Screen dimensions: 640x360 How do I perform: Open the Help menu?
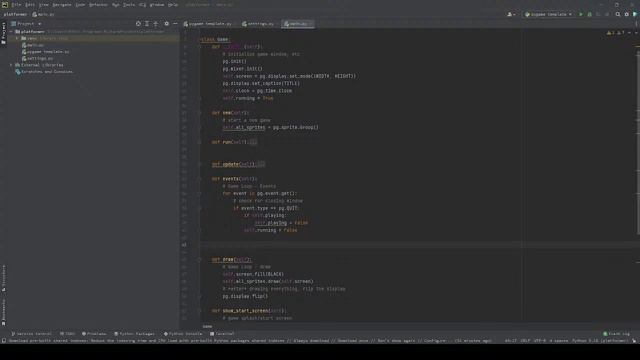[173, 4]
